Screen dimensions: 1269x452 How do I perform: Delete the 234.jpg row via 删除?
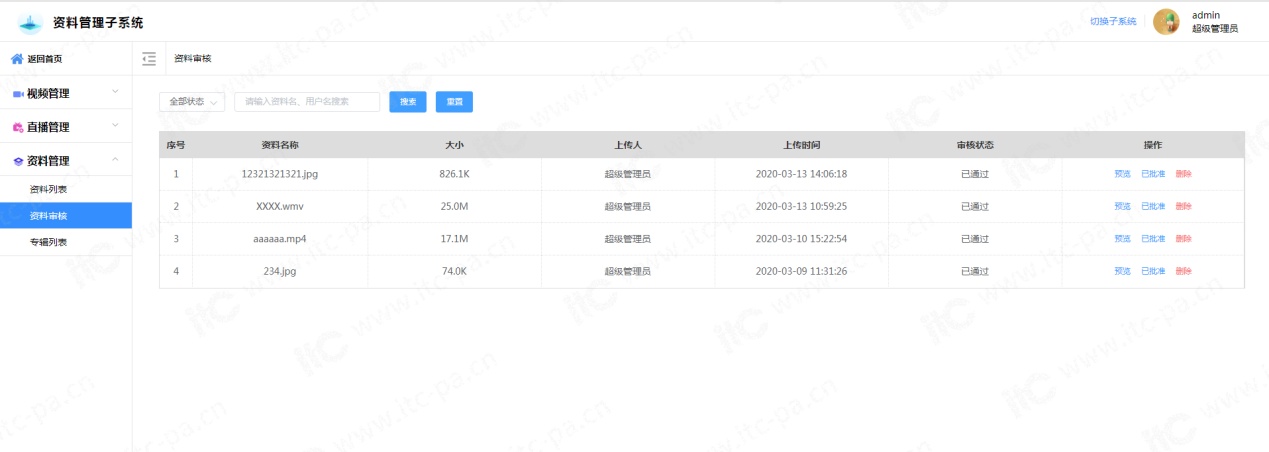1183,272
